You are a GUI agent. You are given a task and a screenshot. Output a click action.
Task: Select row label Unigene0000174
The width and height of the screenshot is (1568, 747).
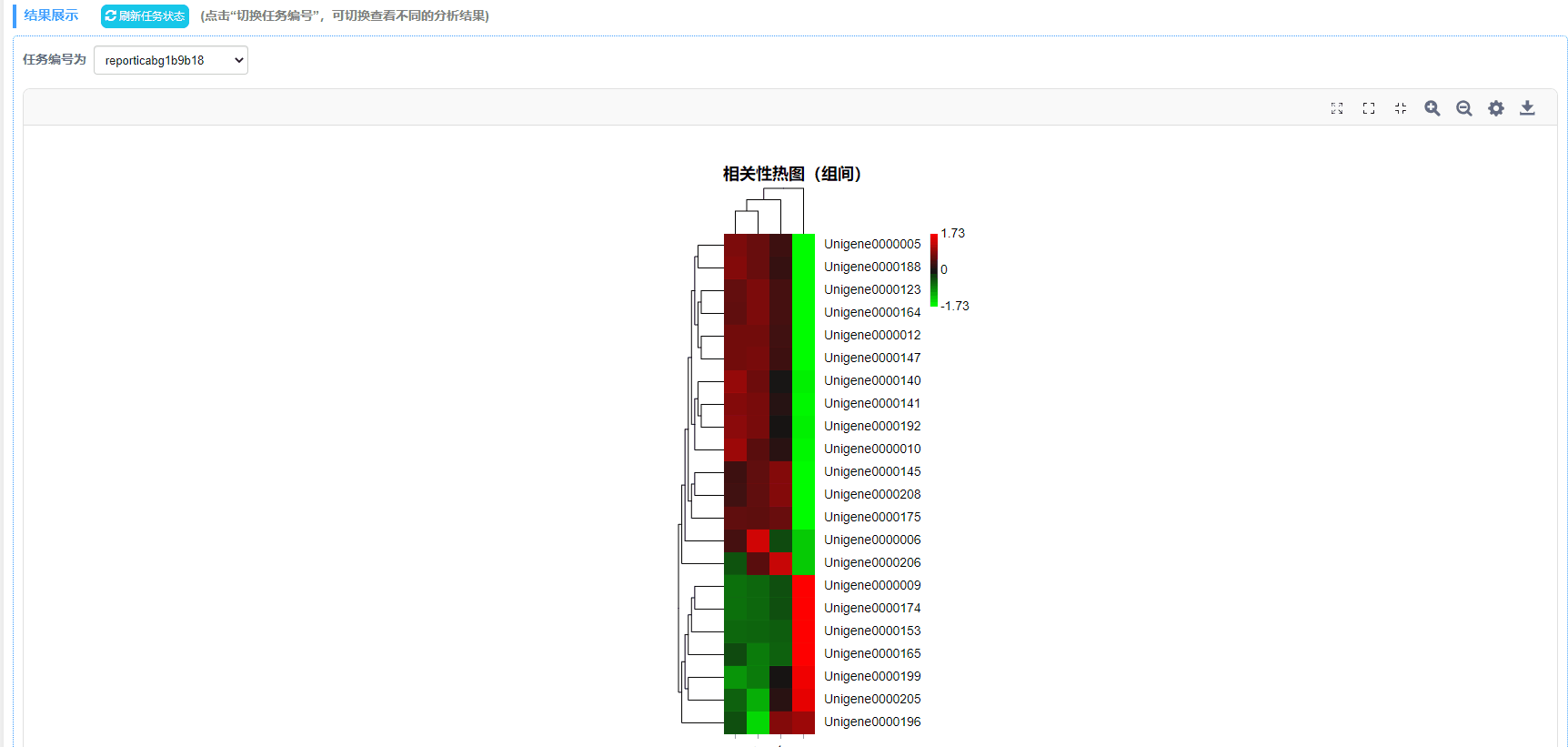(872, 608)
